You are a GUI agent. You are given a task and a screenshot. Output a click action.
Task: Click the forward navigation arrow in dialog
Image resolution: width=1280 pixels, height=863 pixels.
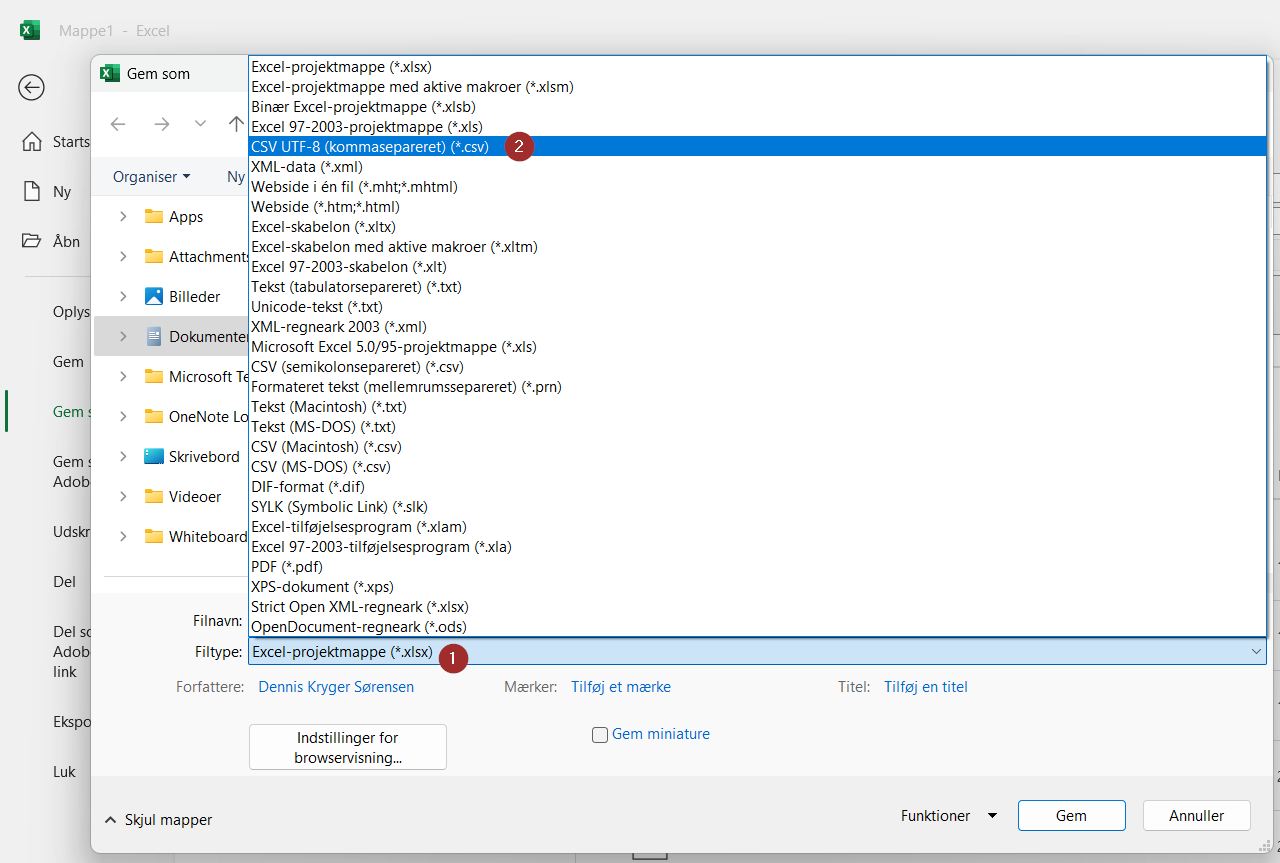[x=161, y=124]
